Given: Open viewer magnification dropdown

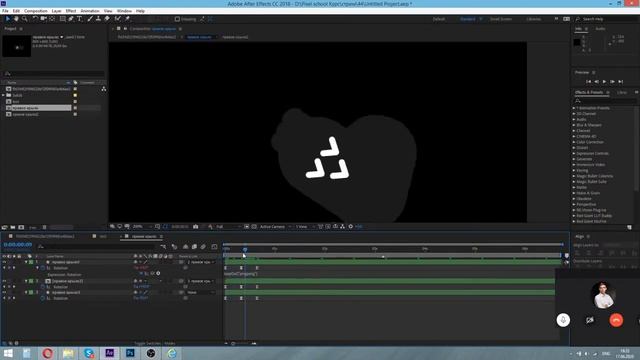Looking at the screenshot, I should coord(142,227).
